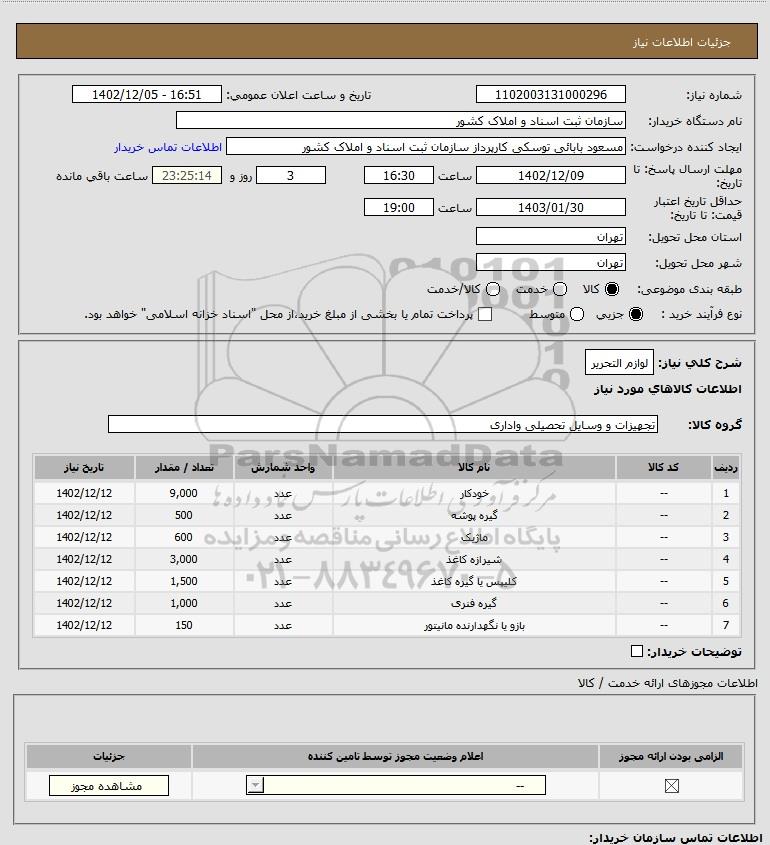Select the ماژیک item row

(x=387, y=537)
